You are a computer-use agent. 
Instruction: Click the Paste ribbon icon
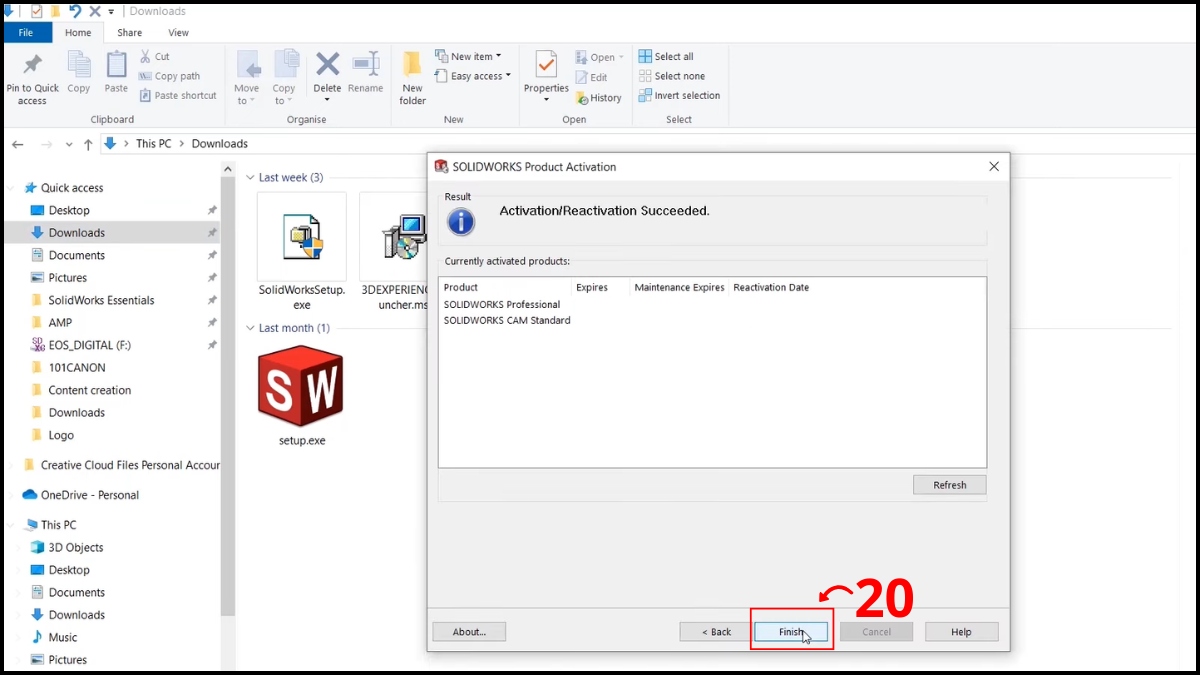click(116, 64)
